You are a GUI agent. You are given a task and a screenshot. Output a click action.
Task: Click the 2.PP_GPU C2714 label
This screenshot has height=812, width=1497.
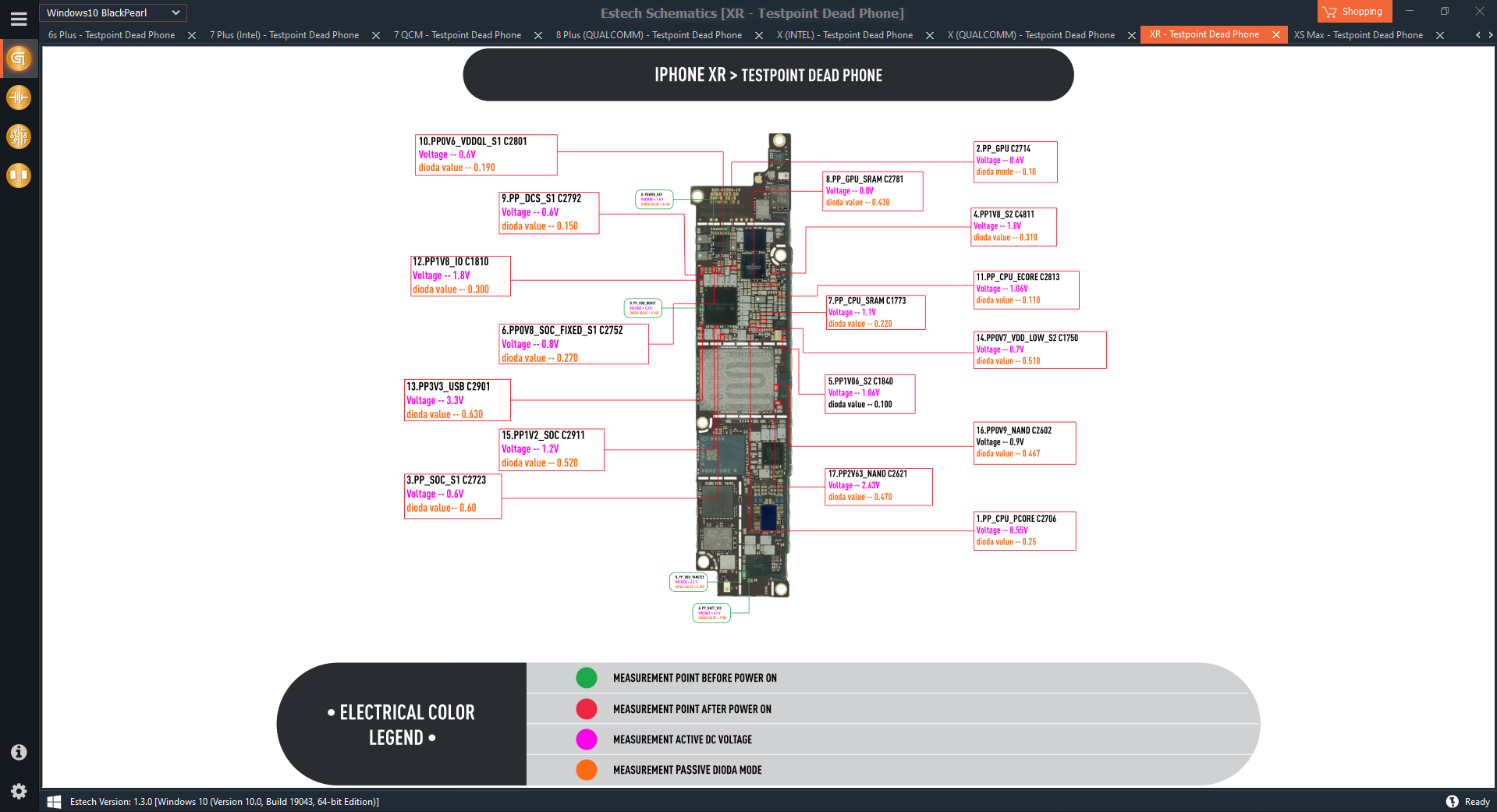1016,161
